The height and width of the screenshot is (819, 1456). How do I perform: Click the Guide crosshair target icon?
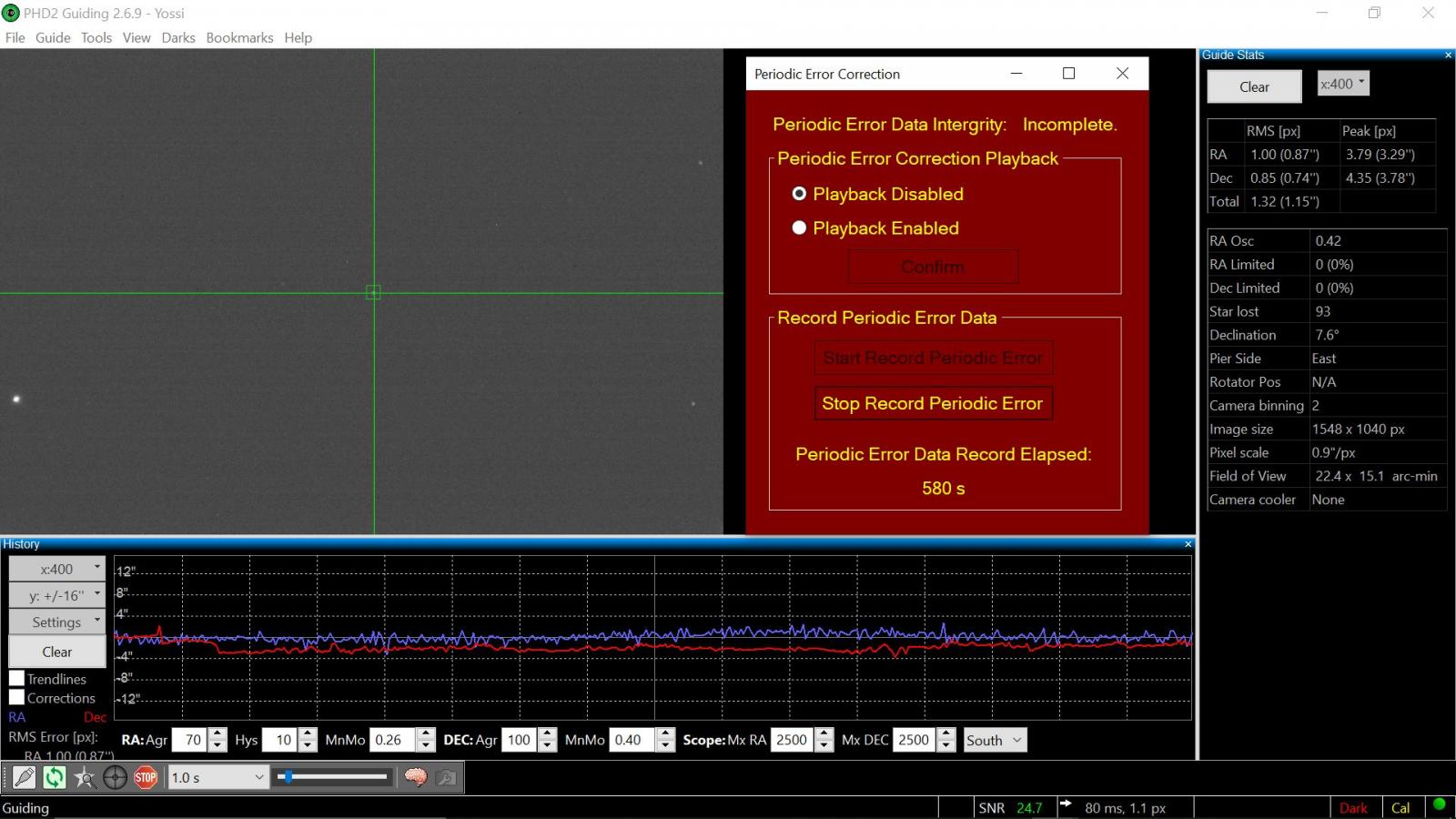(115, 778)
